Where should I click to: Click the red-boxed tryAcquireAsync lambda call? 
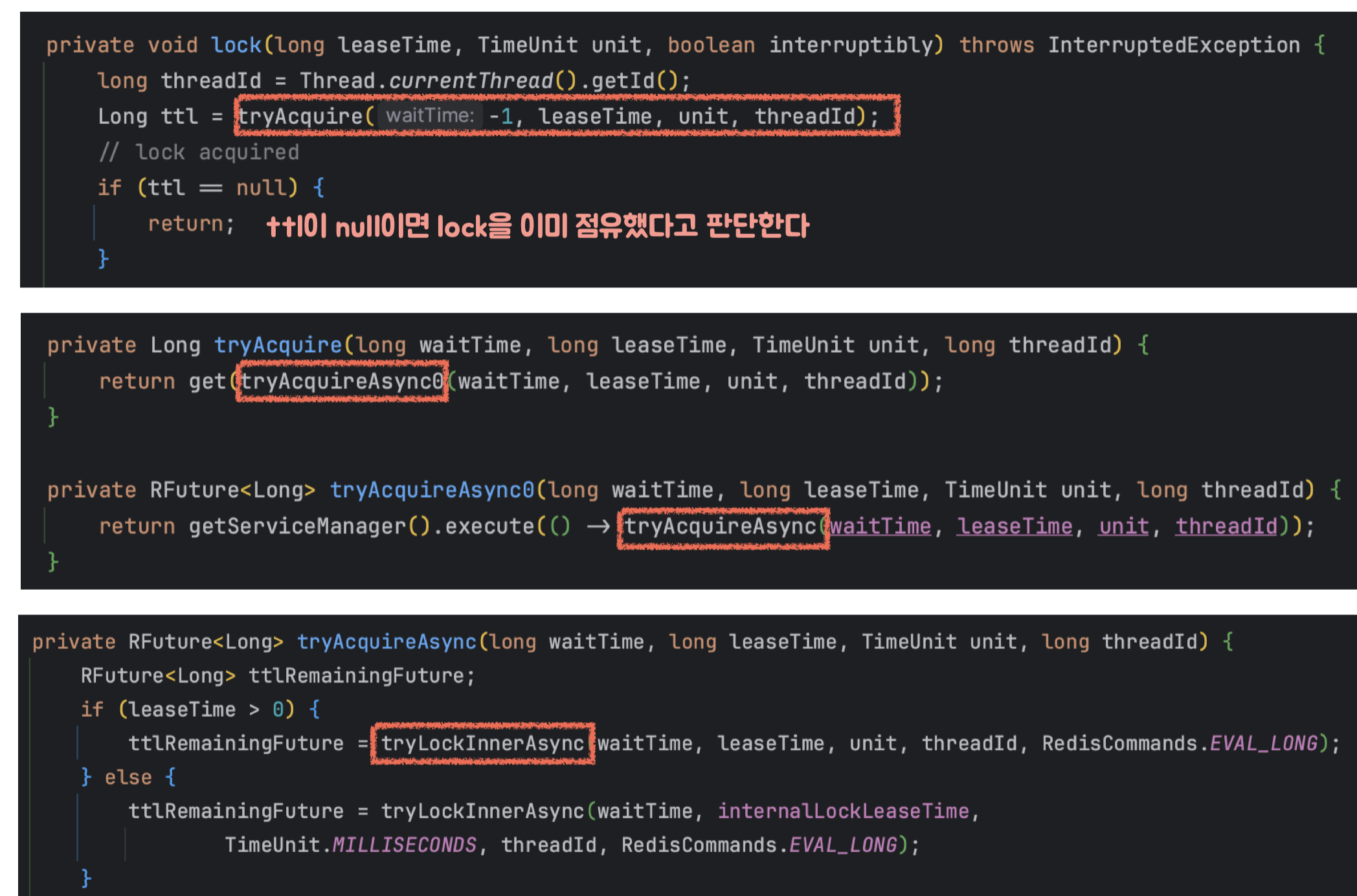tap(720, 526)
